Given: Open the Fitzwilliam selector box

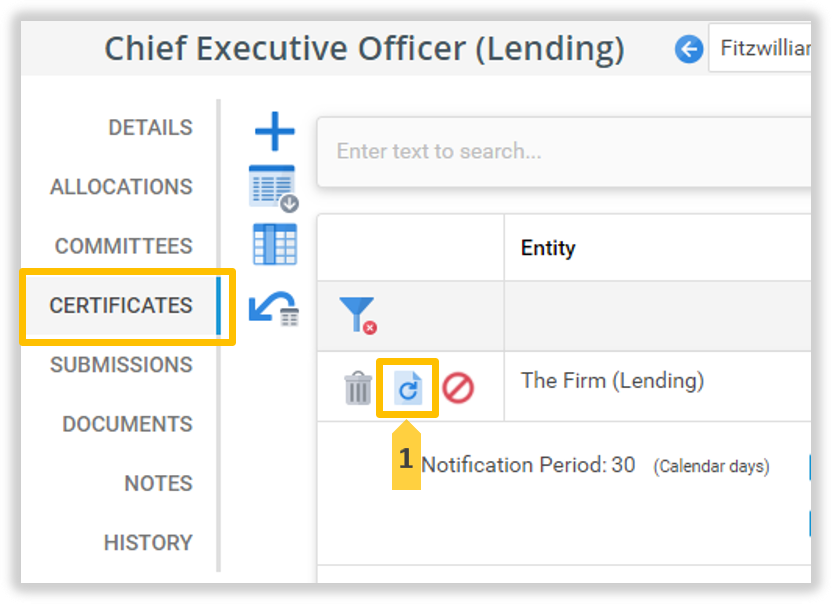Looking at the screenshot, I should click(762, 49).
